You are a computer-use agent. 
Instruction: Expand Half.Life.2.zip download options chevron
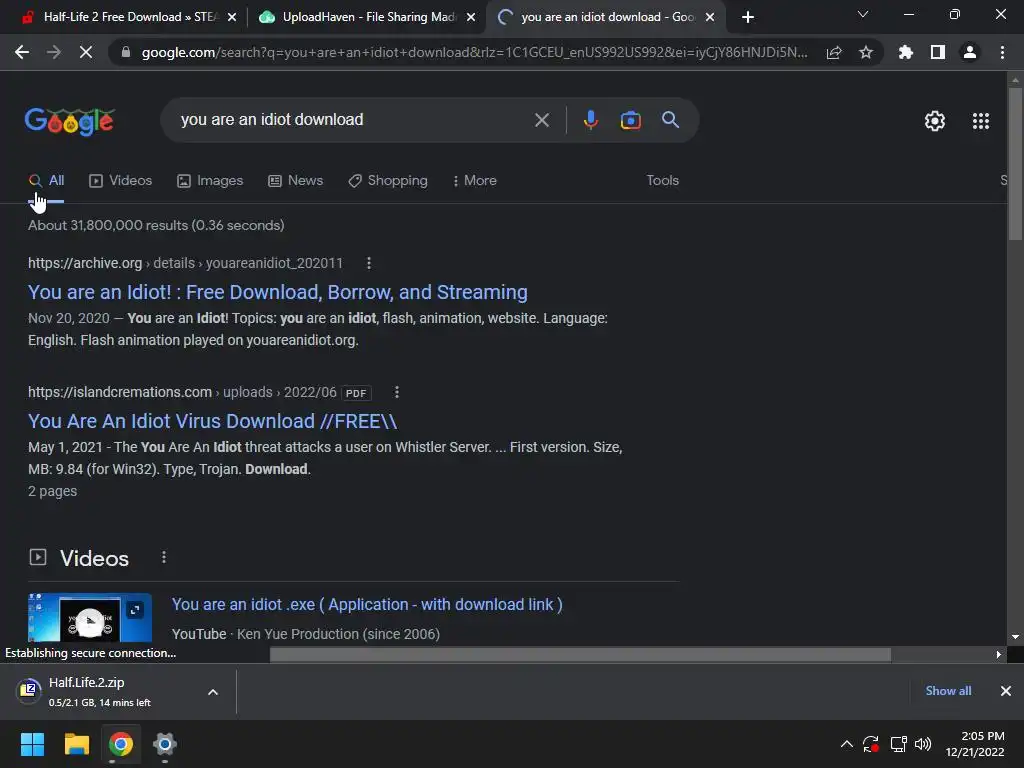[213, 692]
